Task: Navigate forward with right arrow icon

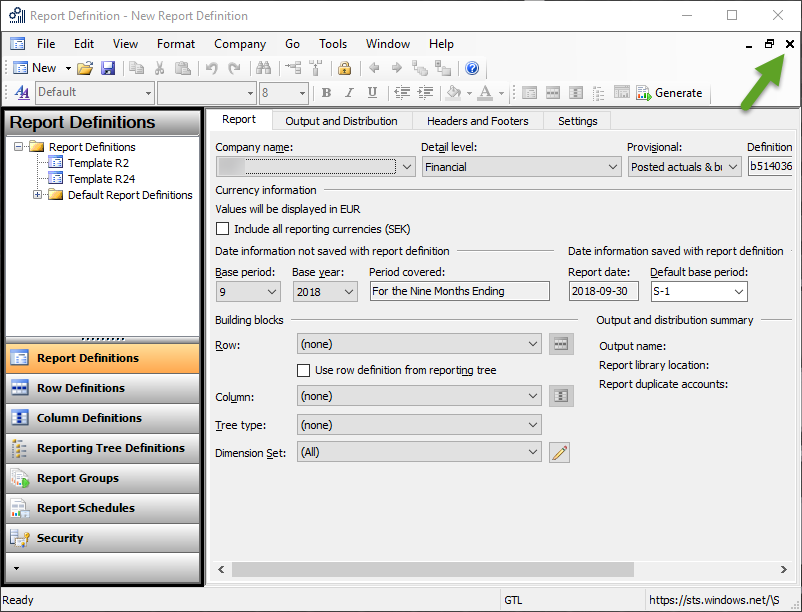Action: pos(396,68)
